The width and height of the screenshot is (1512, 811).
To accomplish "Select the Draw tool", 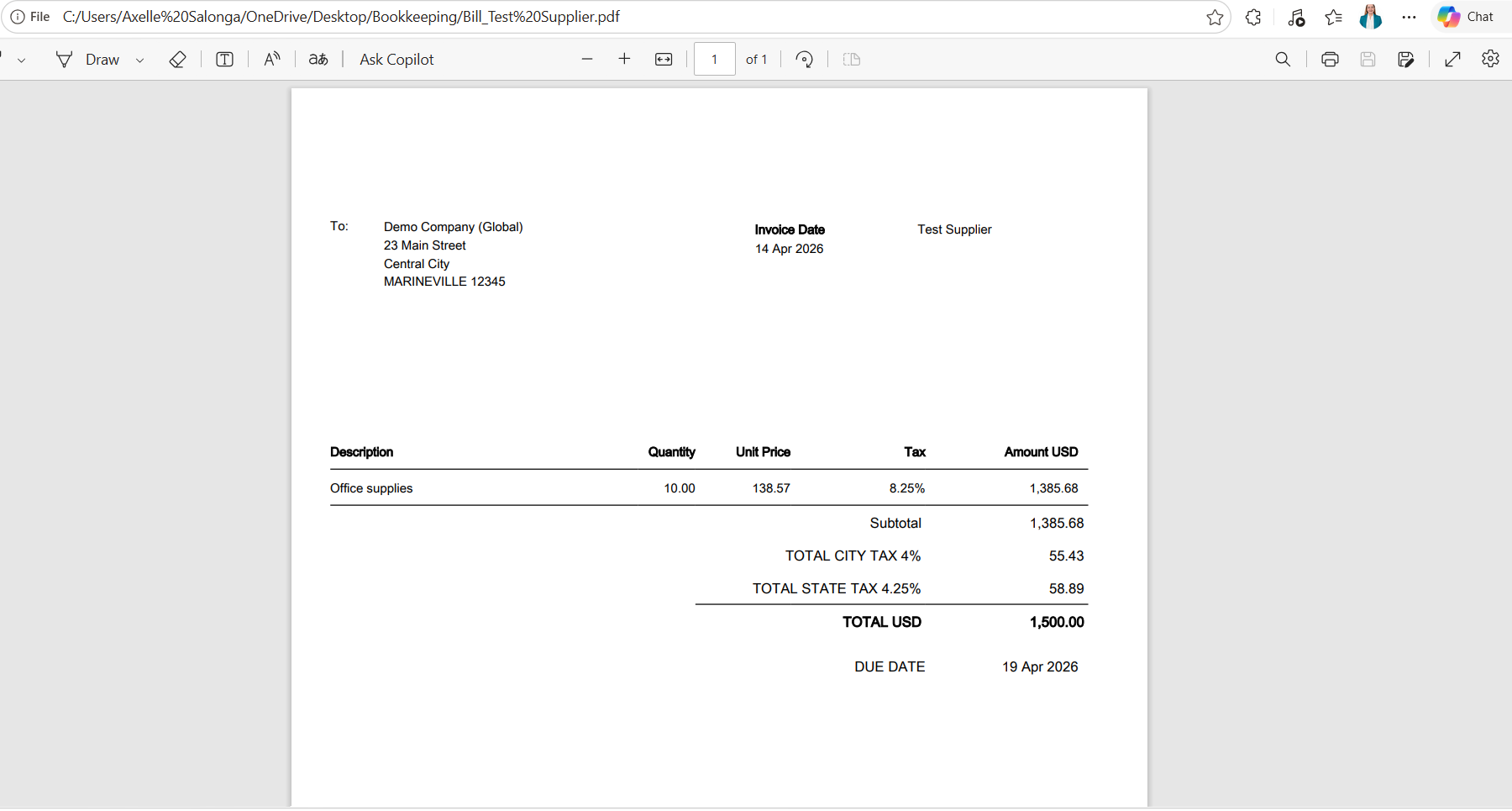I will point(87,60).
